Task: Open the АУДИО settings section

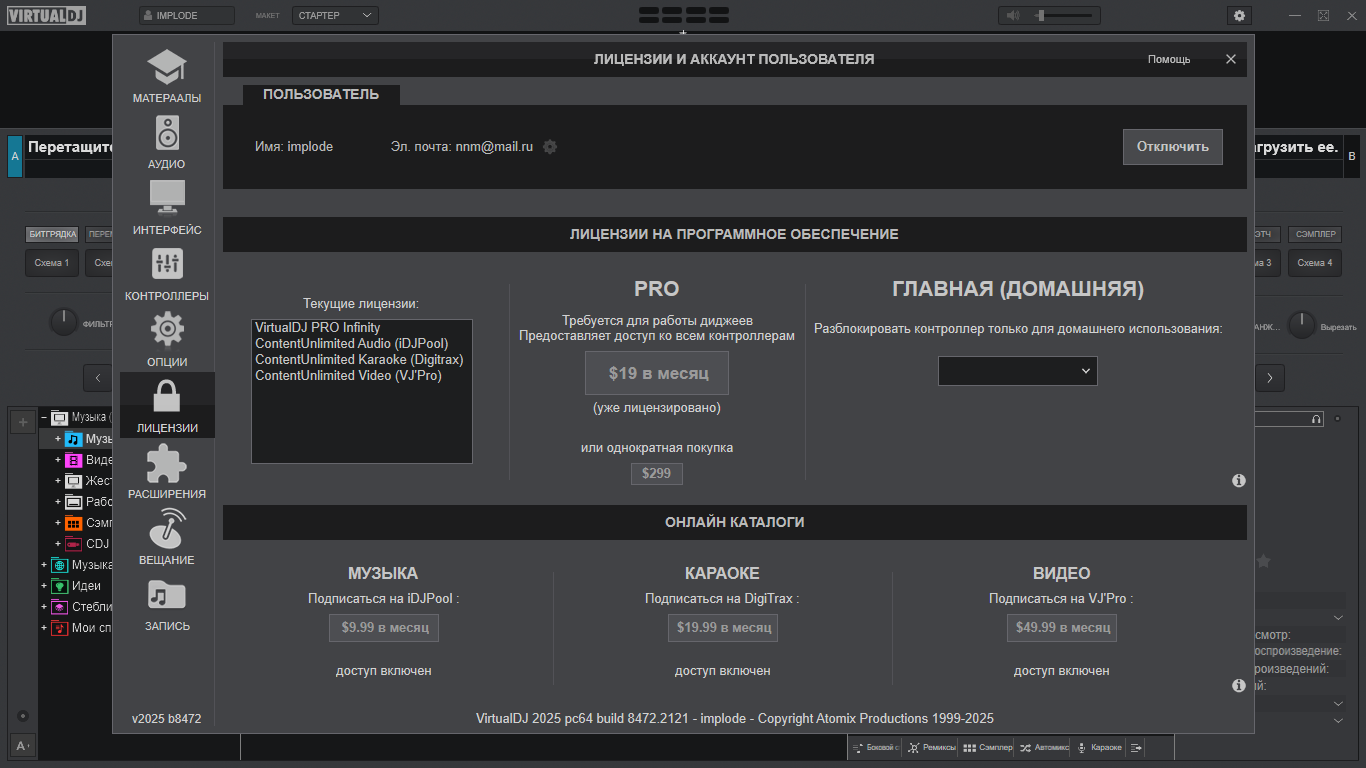Action: (x=167, y=142)
